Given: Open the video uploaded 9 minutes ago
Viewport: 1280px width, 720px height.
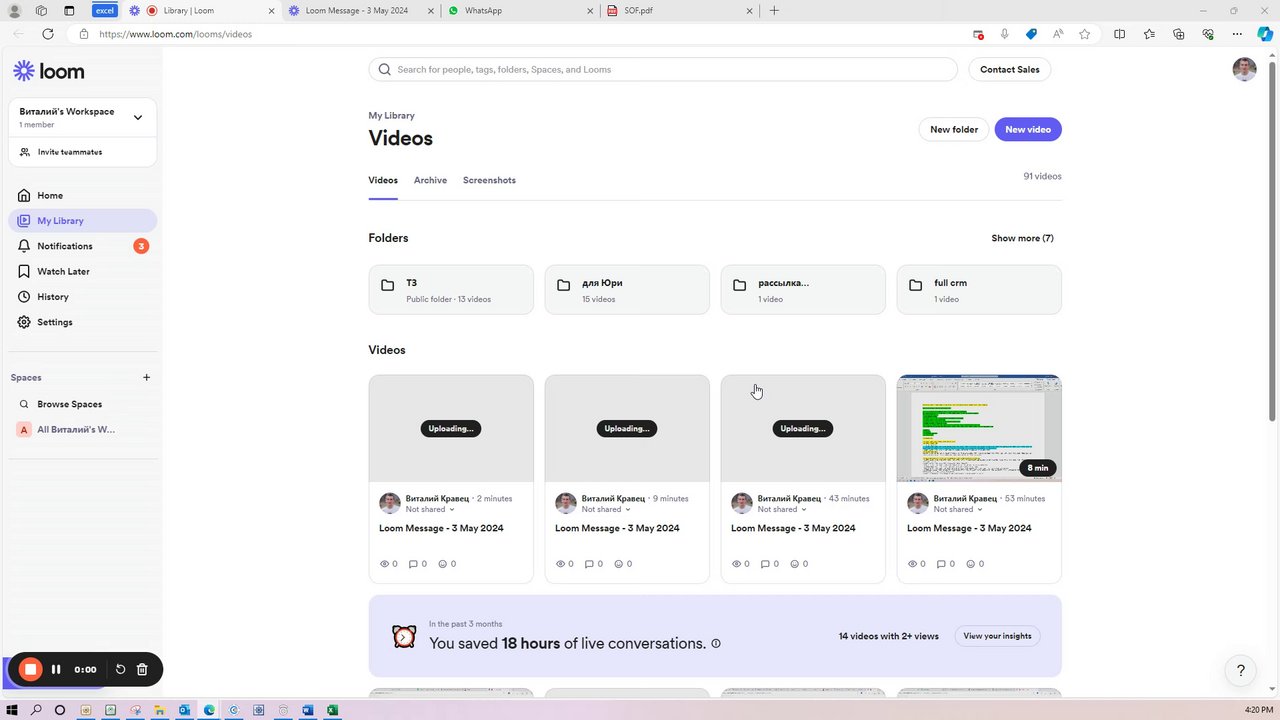Looking at the screenshot, I should click(x=627, y=428).
